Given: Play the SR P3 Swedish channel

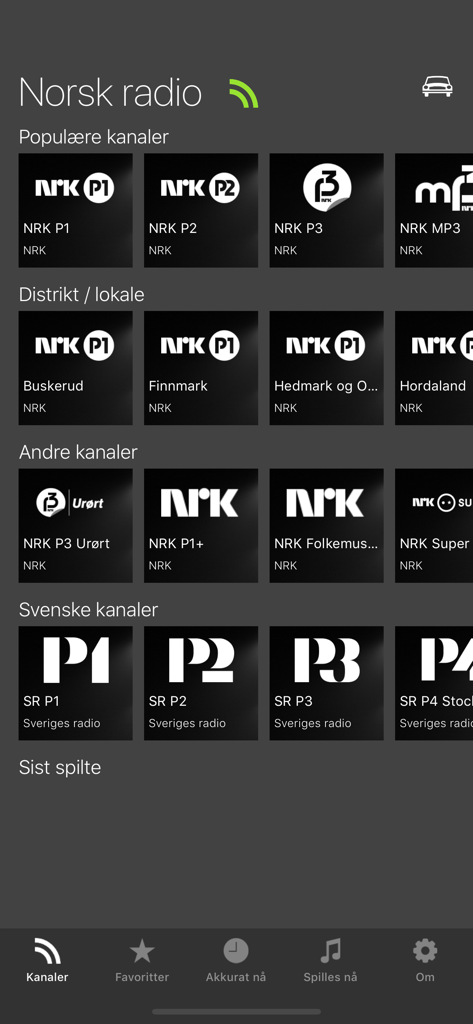Looking at the screenshot, I should pos(327,683).
